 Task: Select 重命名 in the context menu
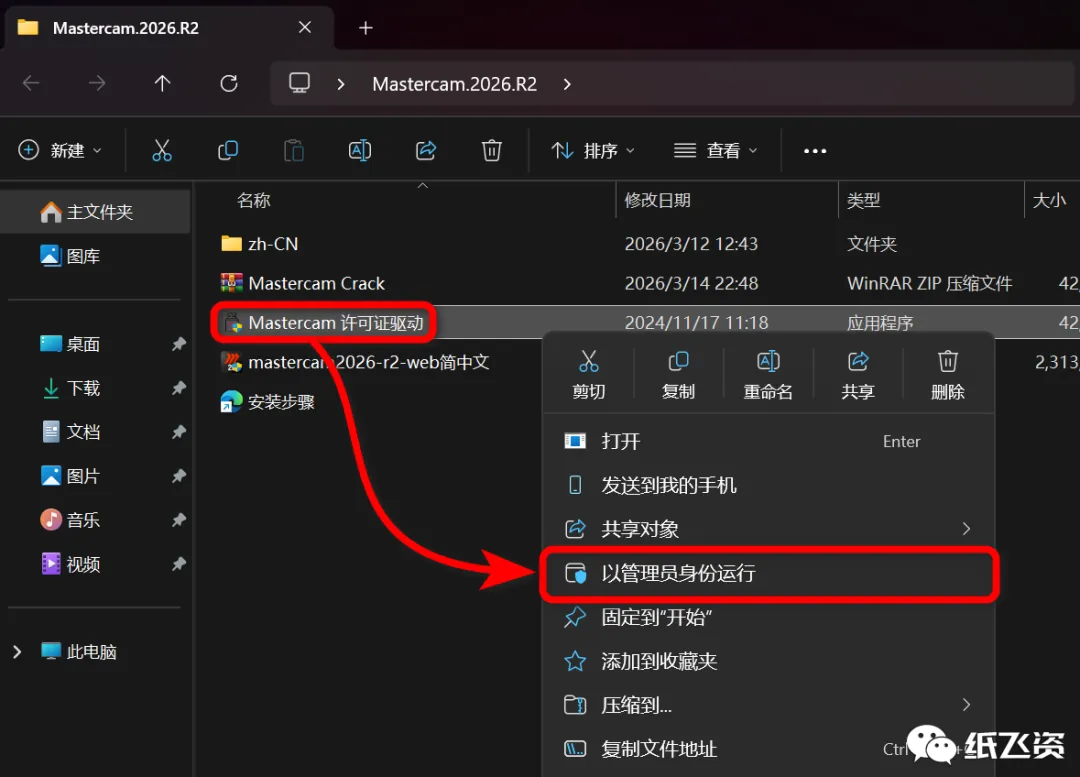click(768, 375)
